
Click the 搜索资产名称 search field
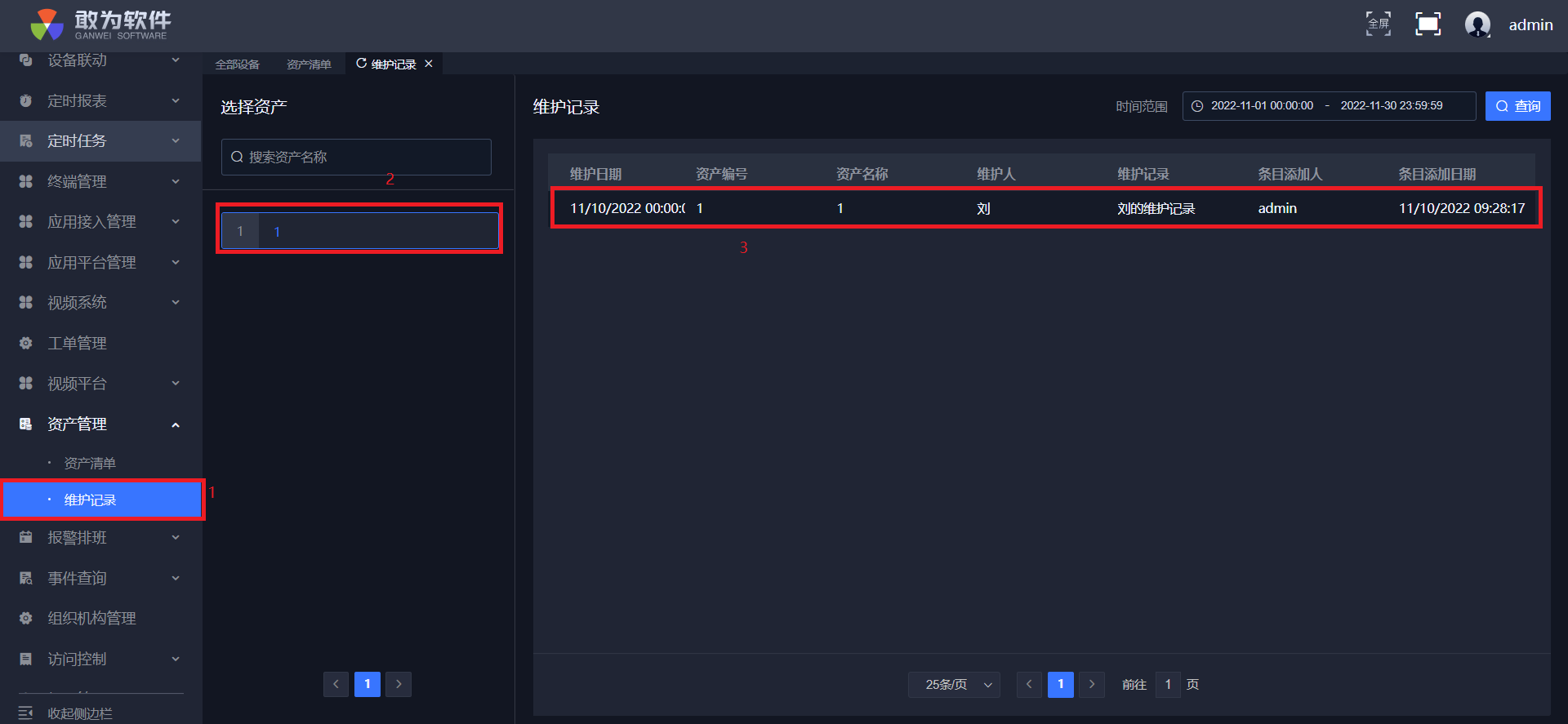point(356,157)
